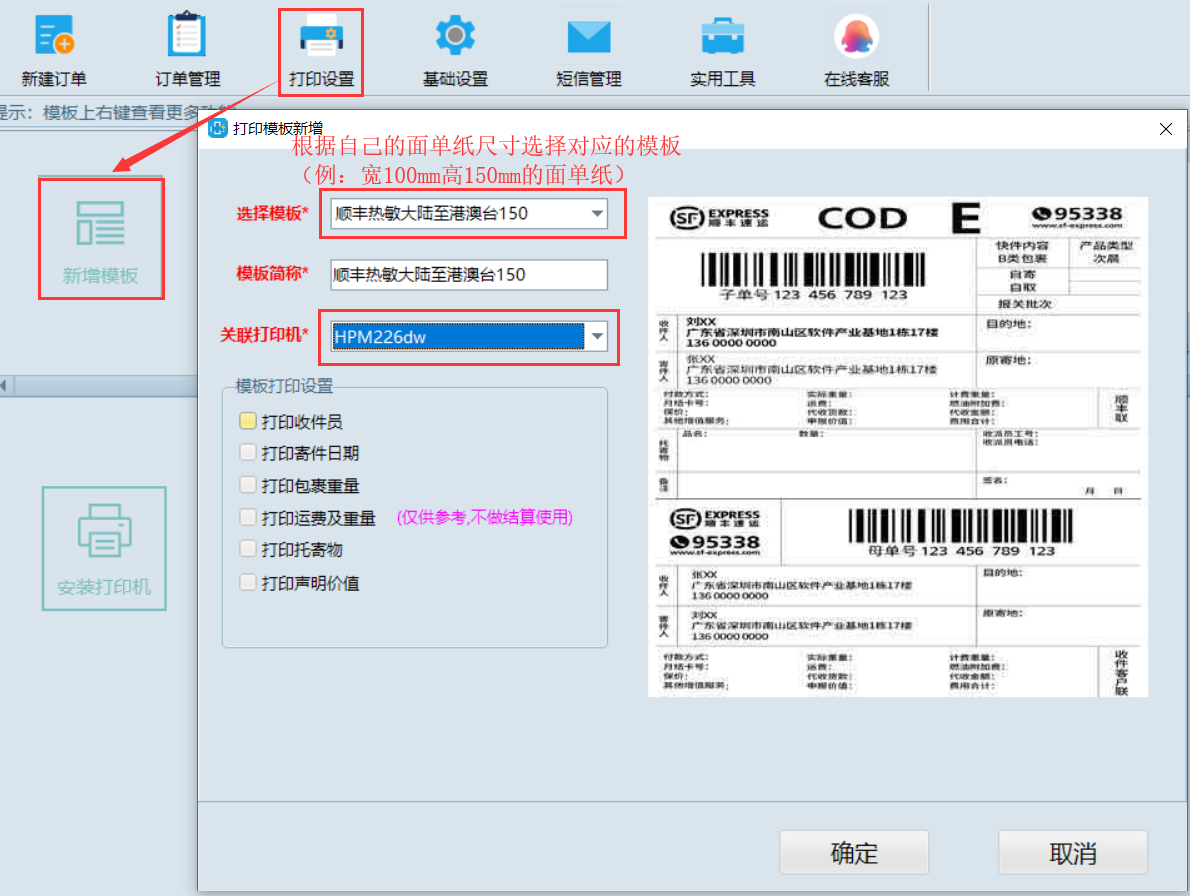
Task: Click the 确定 button
Action: click(x=854, y=853)
